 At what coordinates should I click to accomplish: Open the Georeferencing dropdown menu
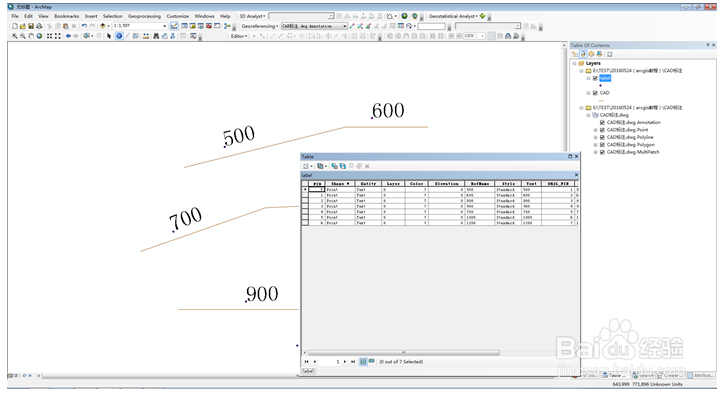coord(260,26)
